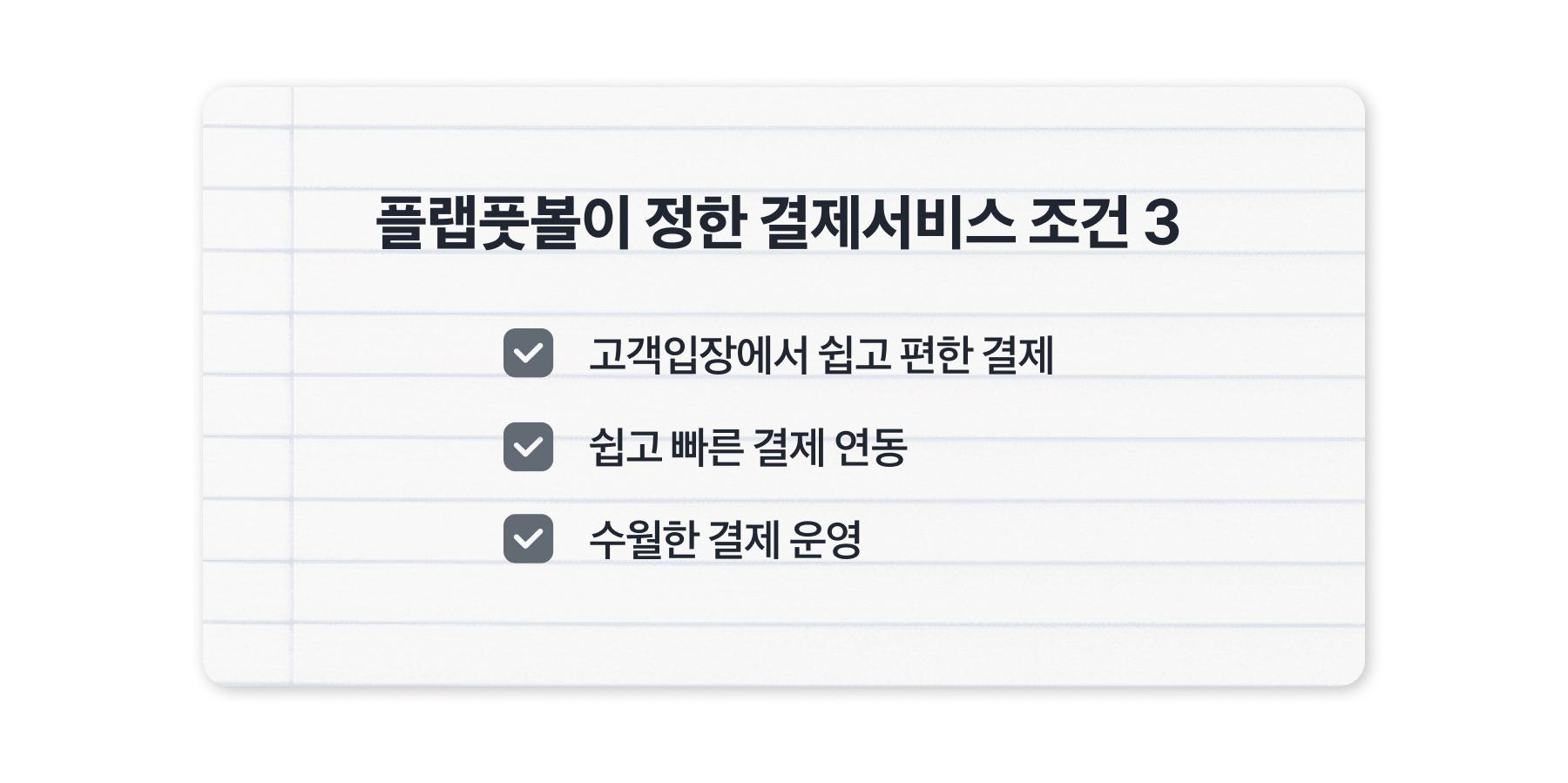Screen dimensions: 1568x783
Task: Click the word 정한 in the heading
Action: [x=694, y=223]
